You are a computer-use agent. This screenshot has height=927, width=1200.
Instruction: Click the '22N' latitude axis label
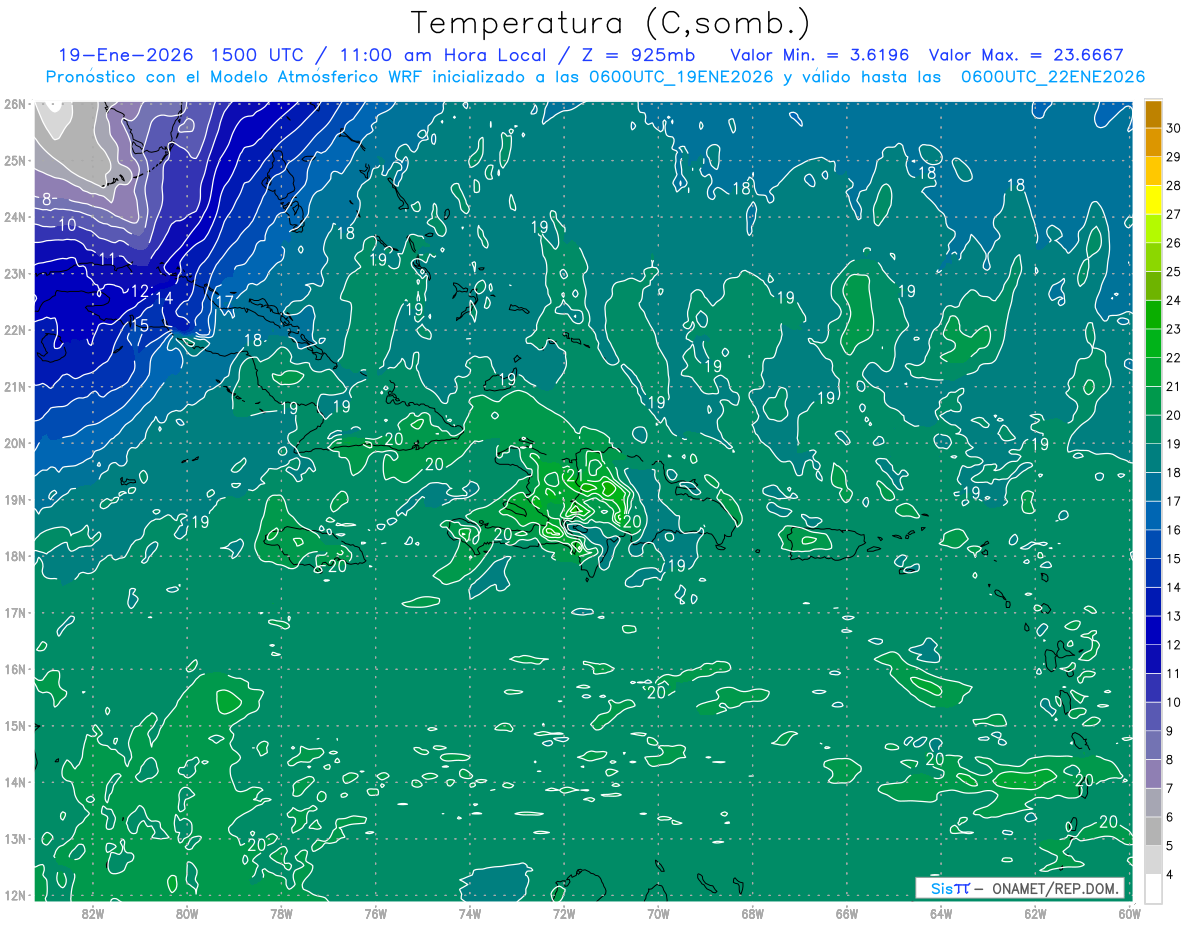pyautogui.click(x=14, y=330)
